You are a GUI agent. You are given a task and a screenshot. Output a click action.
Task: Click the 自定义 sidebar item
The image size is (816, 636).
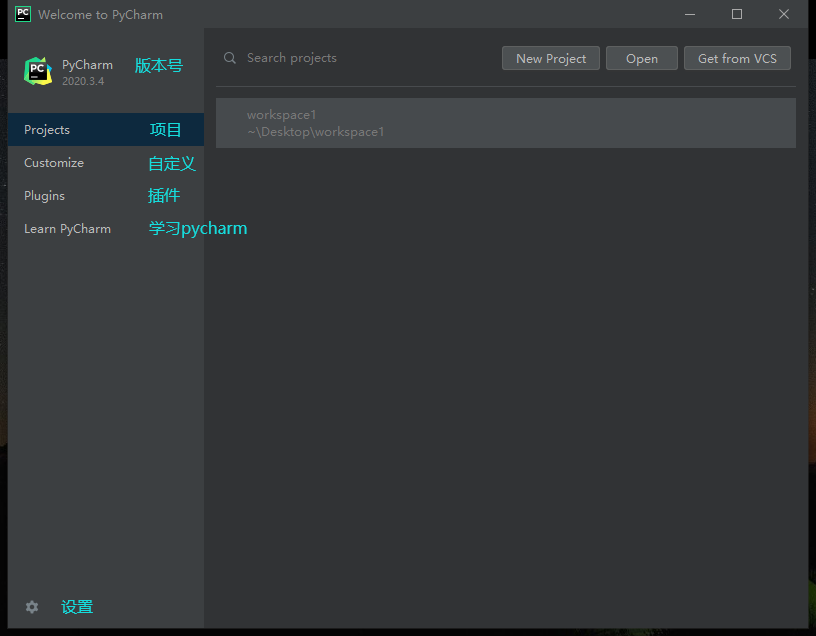(171, 162)
